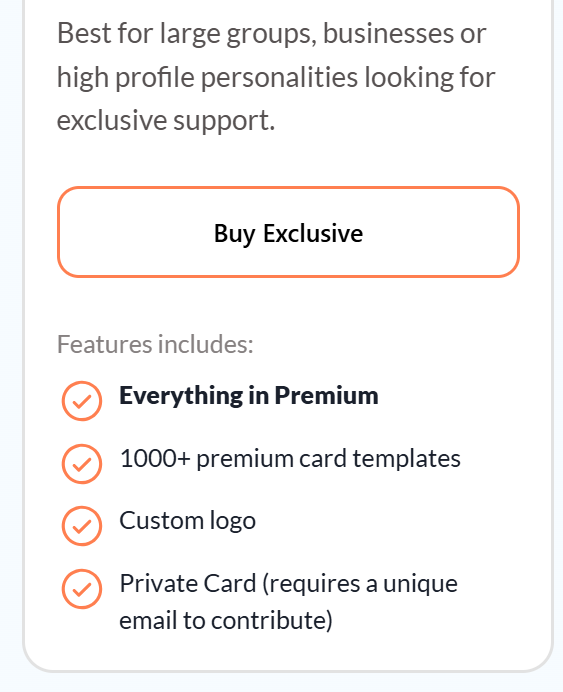Click the word 'logo' in Custom logo
The width and height of the screenshot is (563, 692).
pyautogui.click(x=233, y=522)
